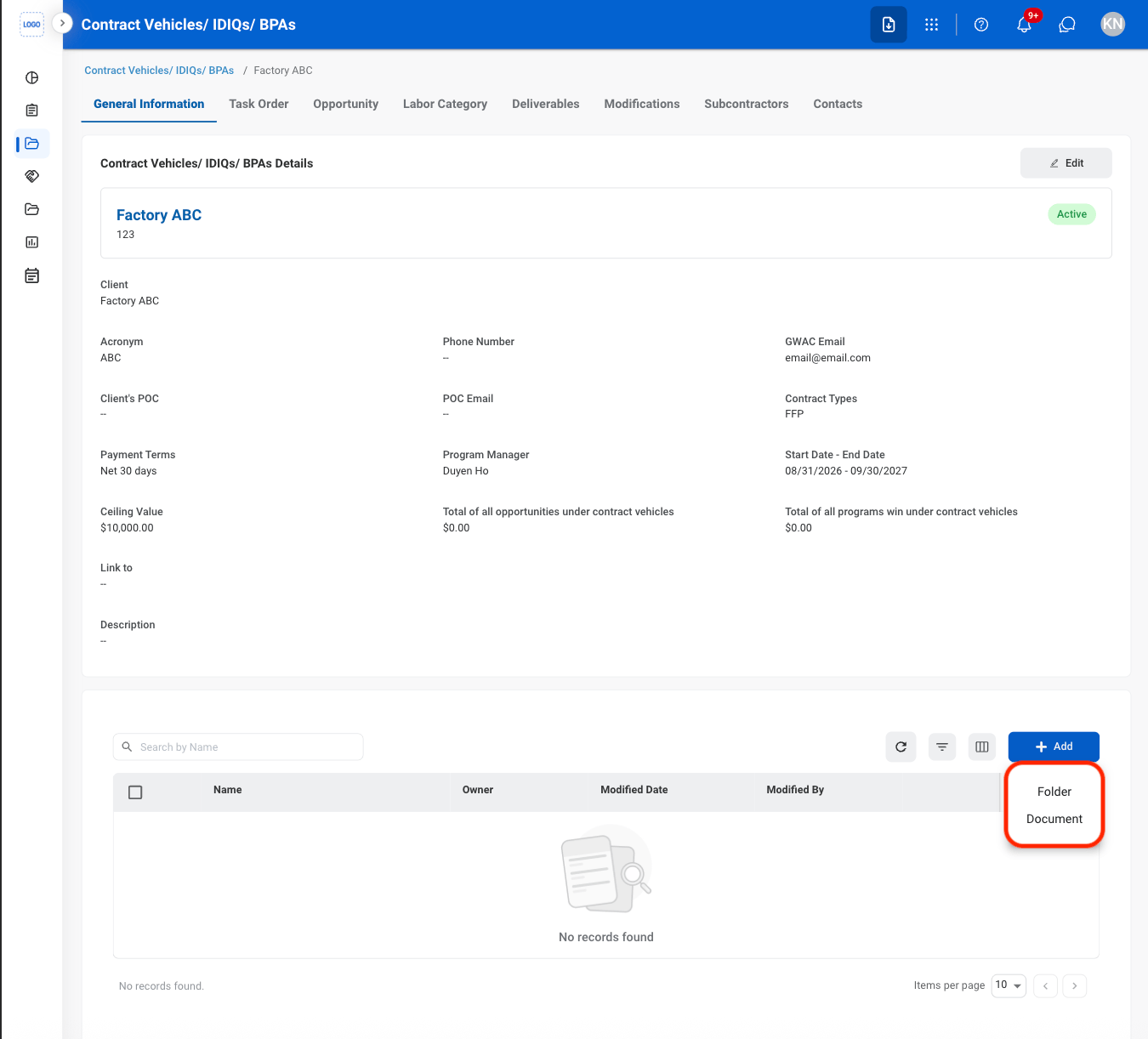The image size is (1148, 1039).
Task: Click the handshake icon in sidebar
Action: click(31, 176)
